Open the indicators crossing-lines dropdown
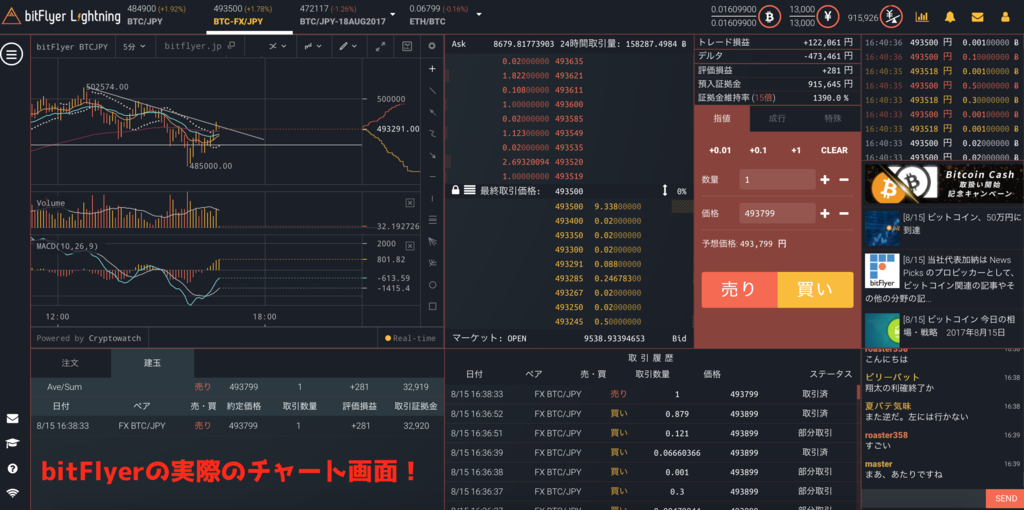 (279, 46)
